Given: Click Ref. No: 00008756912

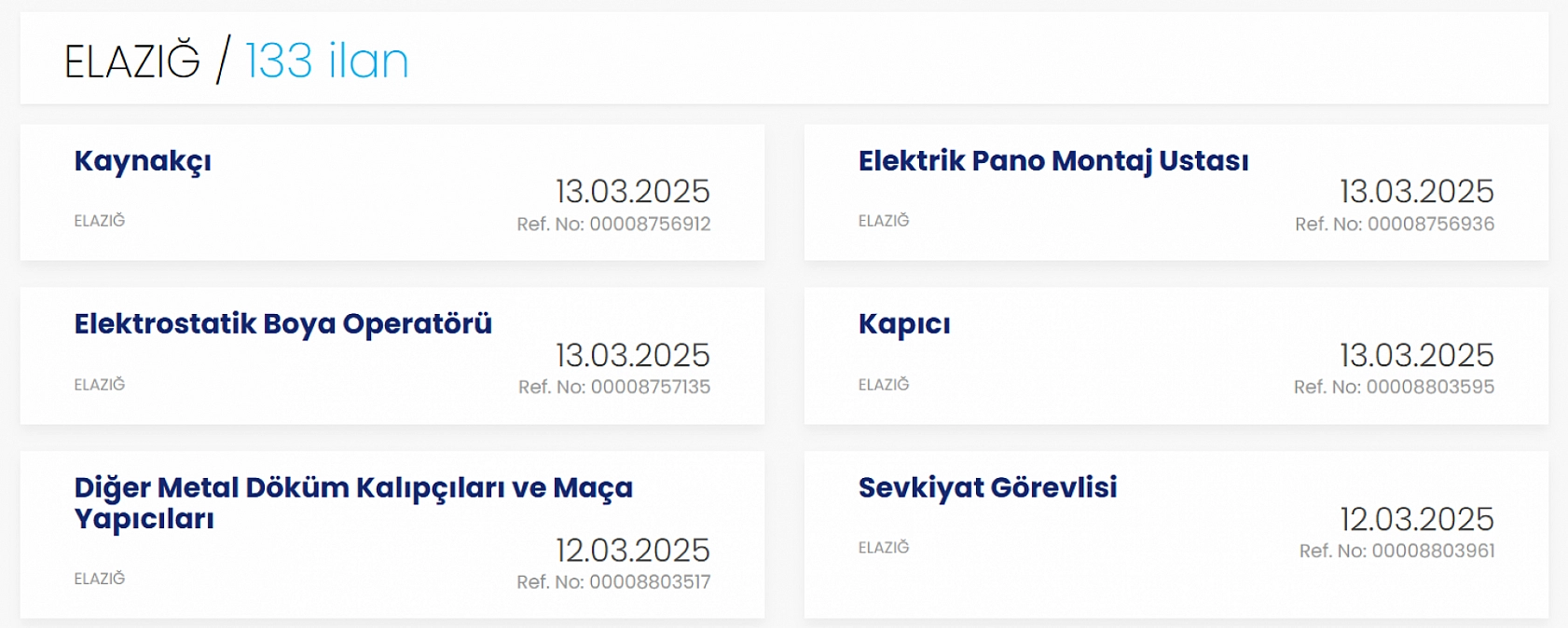Looking at the screenshot, I should click(613, 225).
